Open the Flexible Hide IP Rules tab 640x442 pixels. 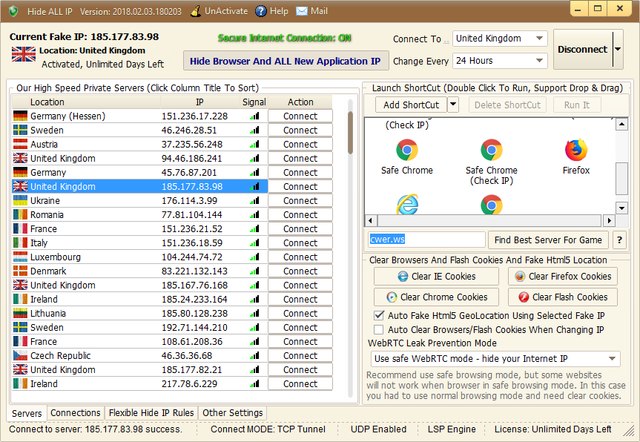click(151, 412)
